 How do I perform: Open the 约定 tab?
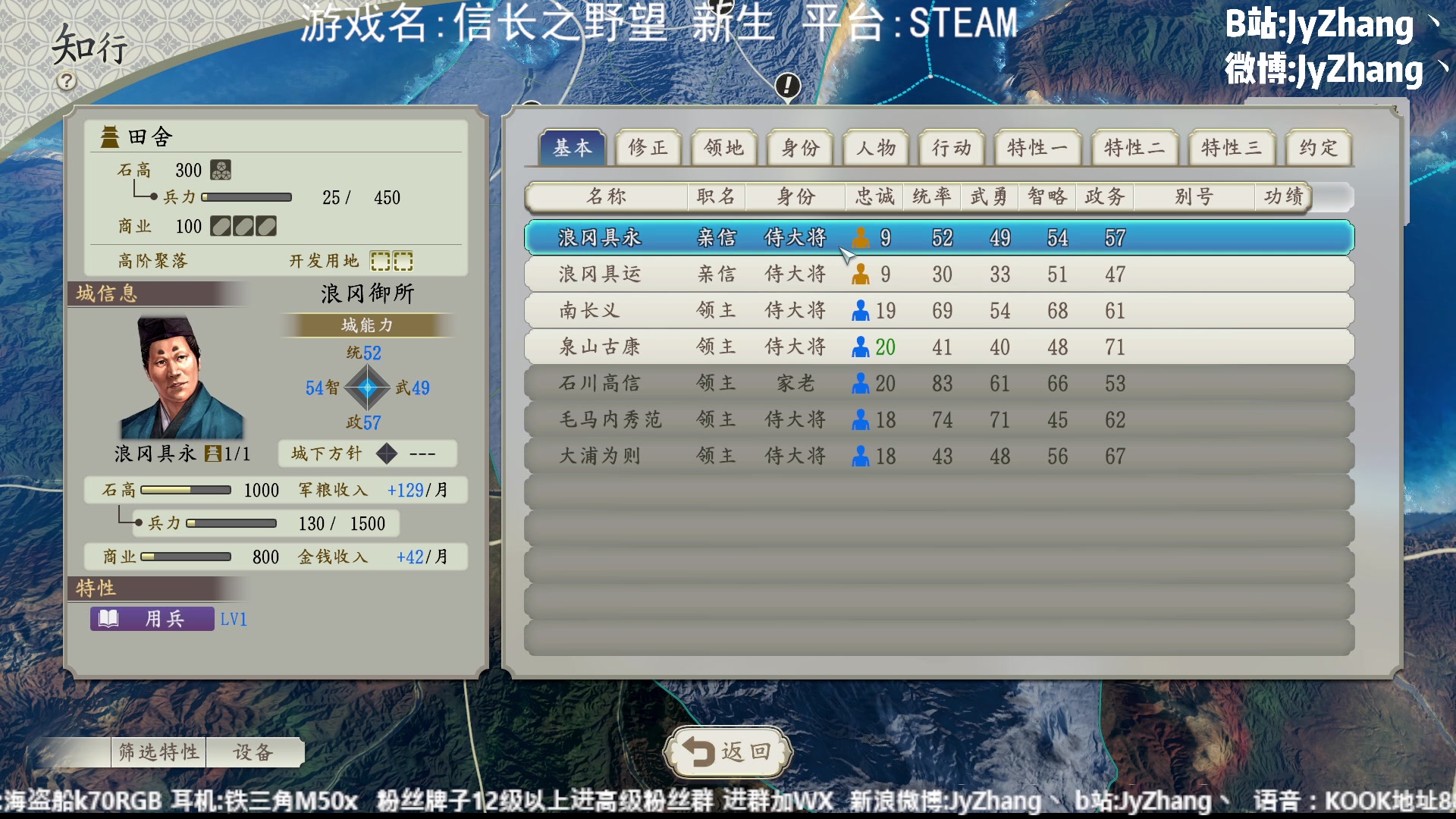(1319, 148)
